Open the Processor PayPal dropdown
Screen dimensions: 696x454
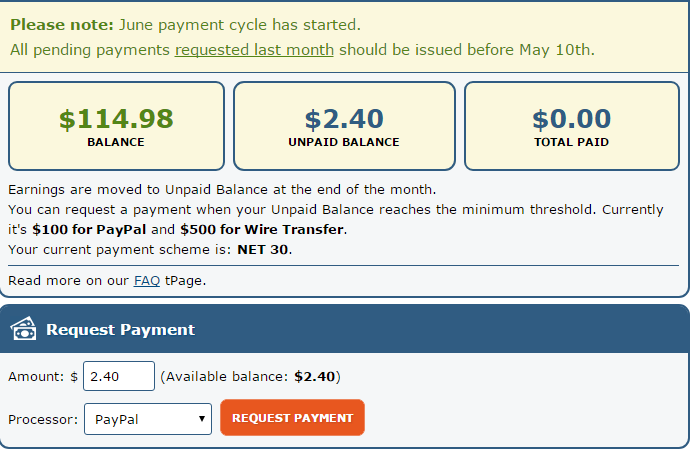(x=148, y=419)
